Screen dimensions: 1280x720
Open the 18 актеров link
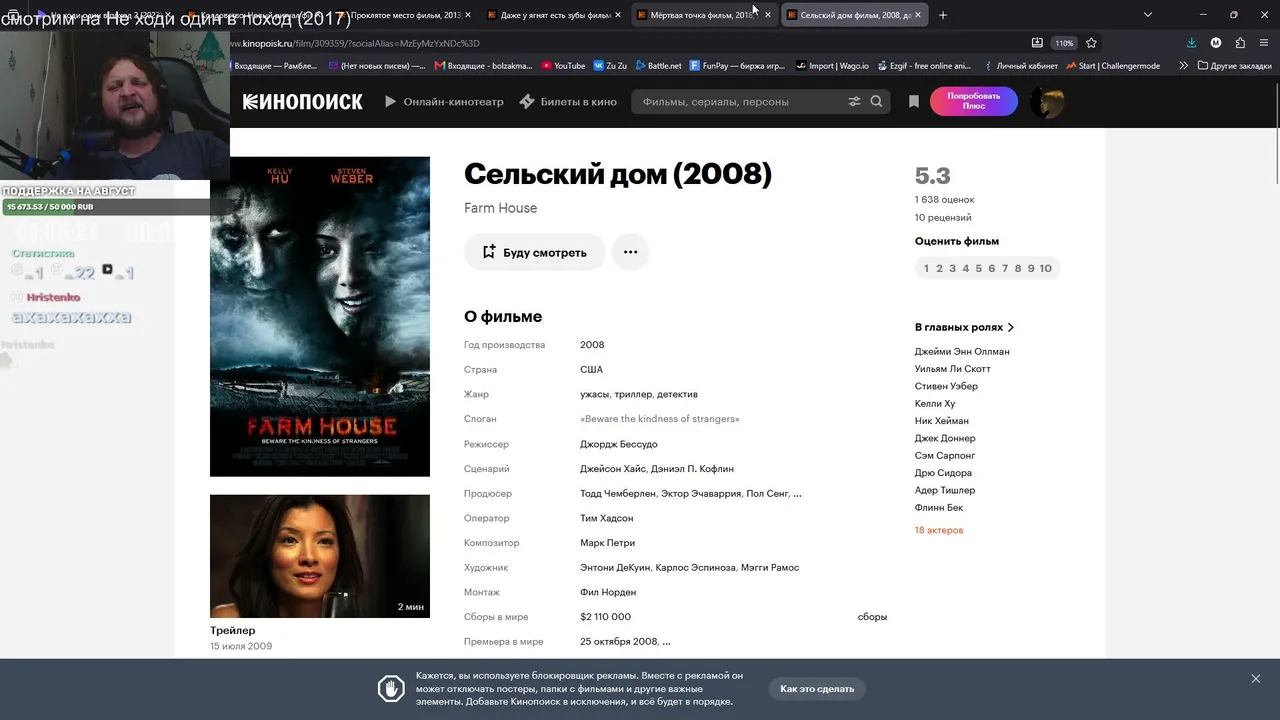click(939, 530)
